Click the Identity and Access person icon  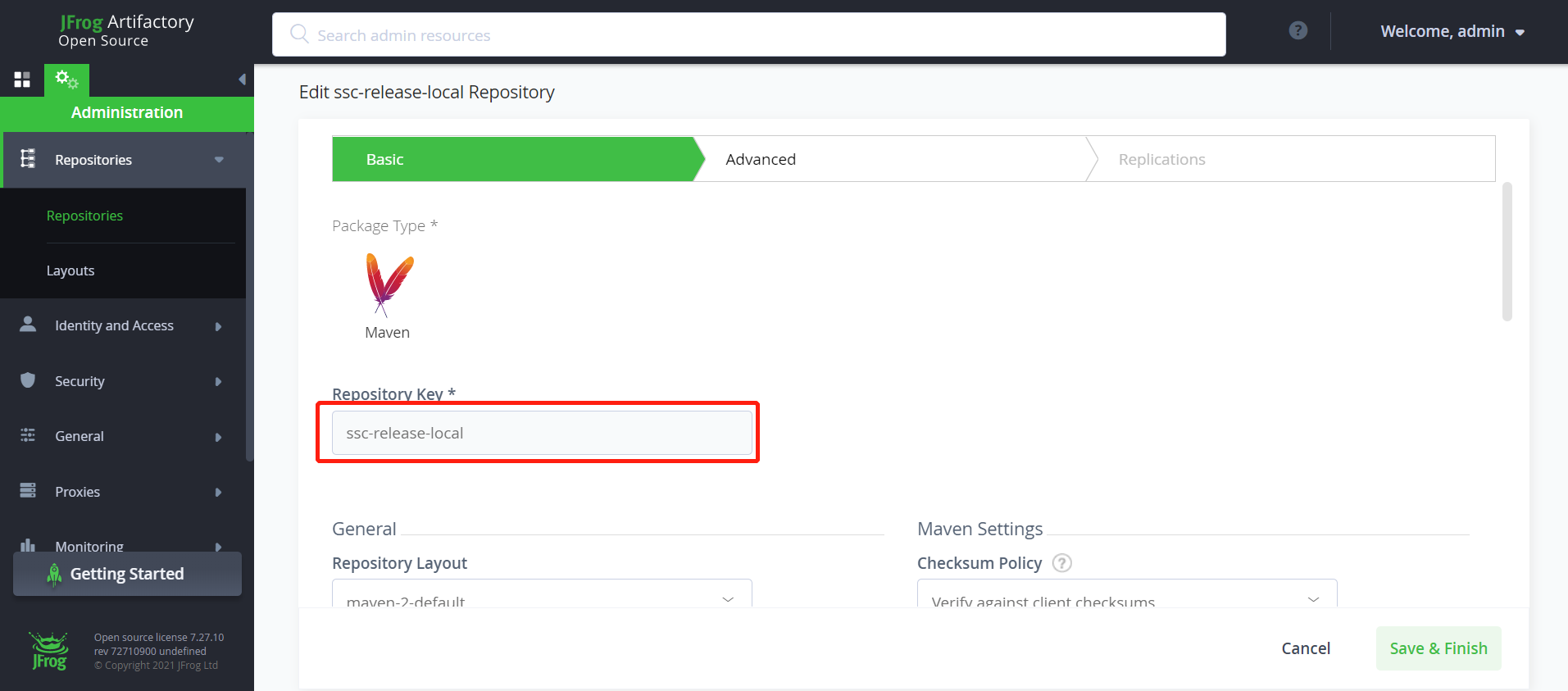28,325
